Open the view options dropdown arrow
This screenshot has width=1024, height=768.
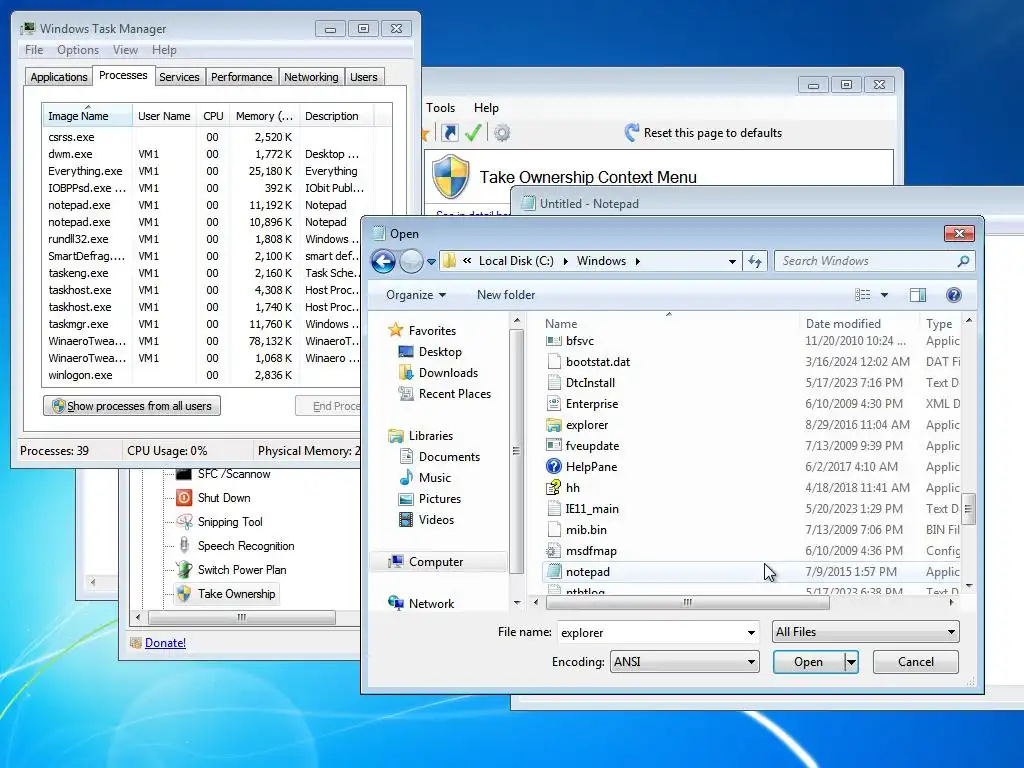point(884,295)
